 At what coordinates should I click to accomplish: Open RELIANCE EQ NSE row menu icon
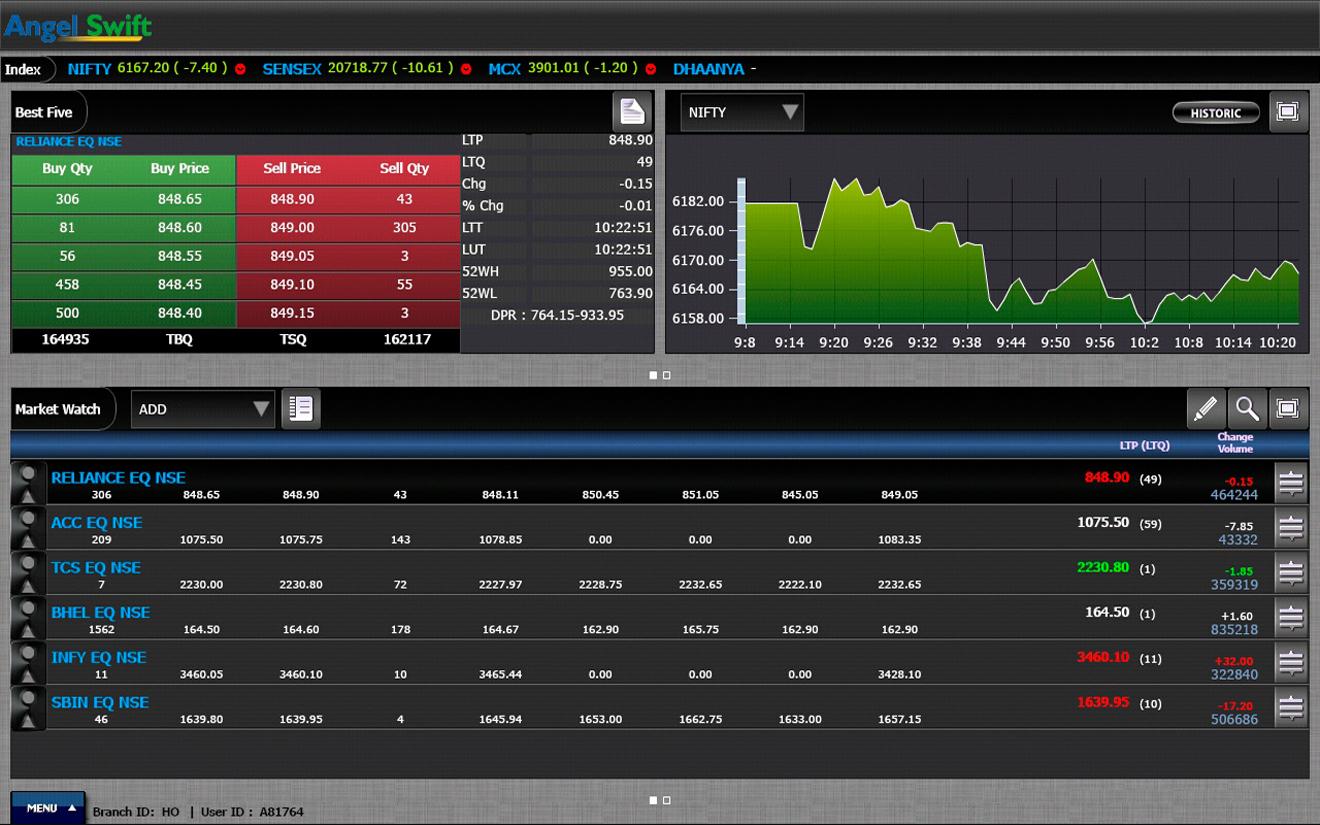click(x=1291, y=483)
